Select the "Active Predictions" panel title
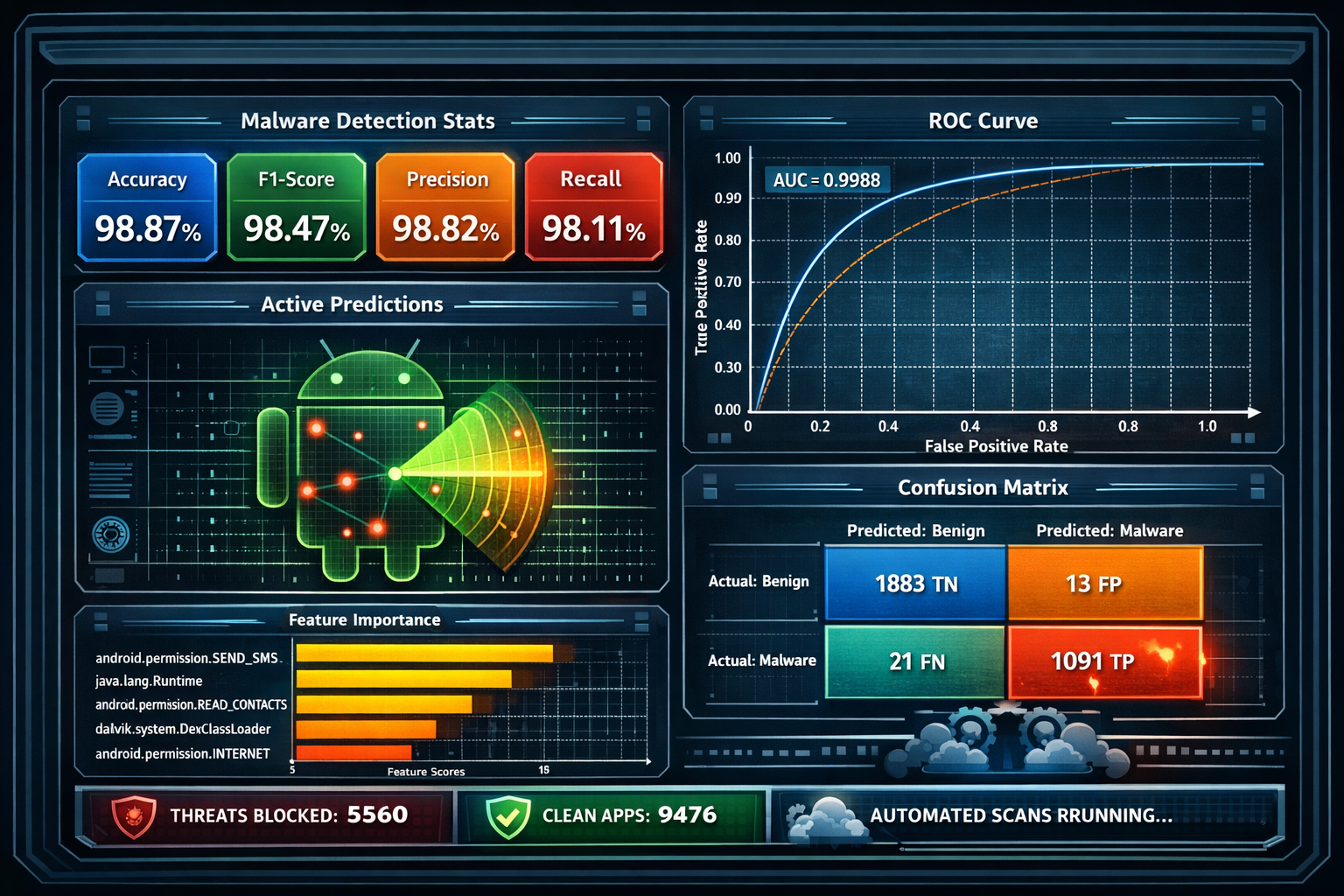Viewport: 1344px width, 896px height. [352, 304]
